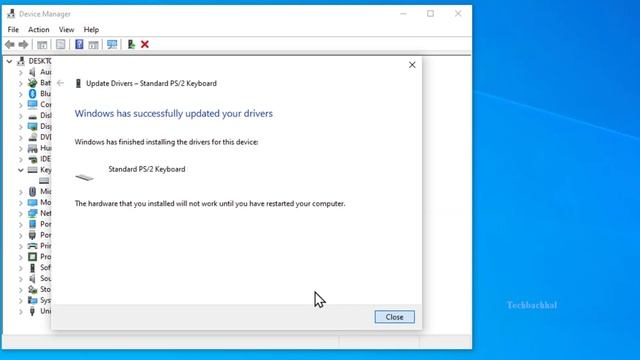Open the View menu

click(66, 29)
